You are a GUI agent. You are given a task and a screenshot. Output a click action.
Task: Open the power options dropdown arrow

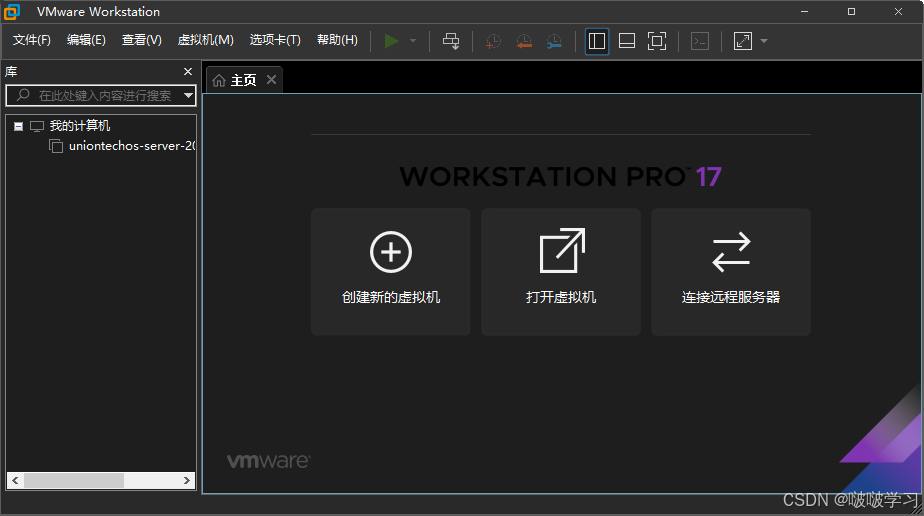413,41
